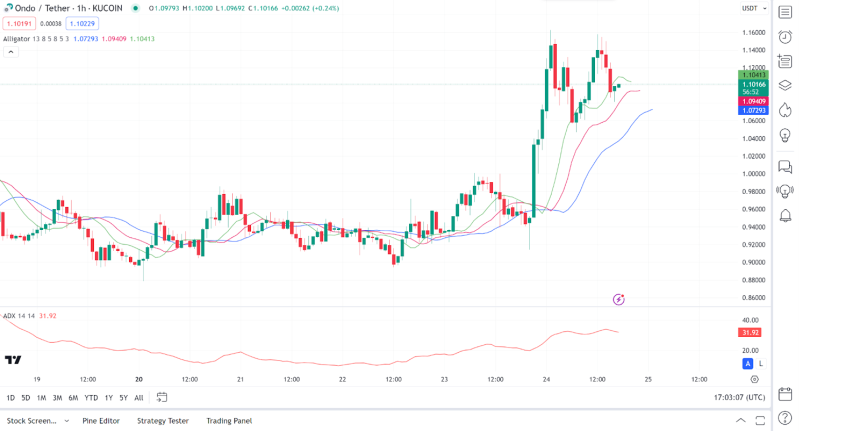Image resolution: width=860 pixels, height=431 pixels.
Task: Toggle Log scale with the L button
Action: click(760, 364)
